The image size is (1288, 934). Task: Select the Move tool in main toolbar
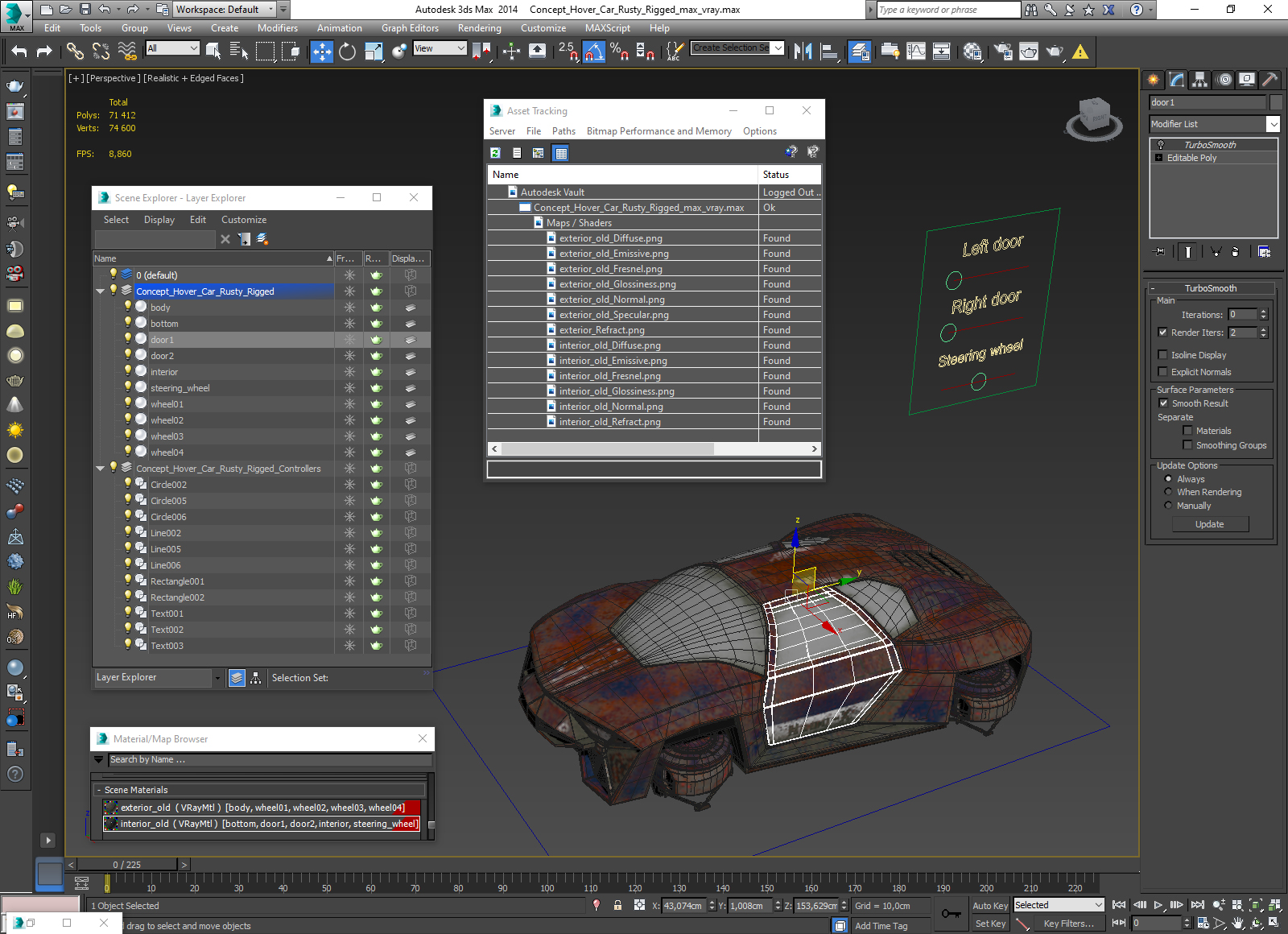pyautogui.click(x=322, y=52)
